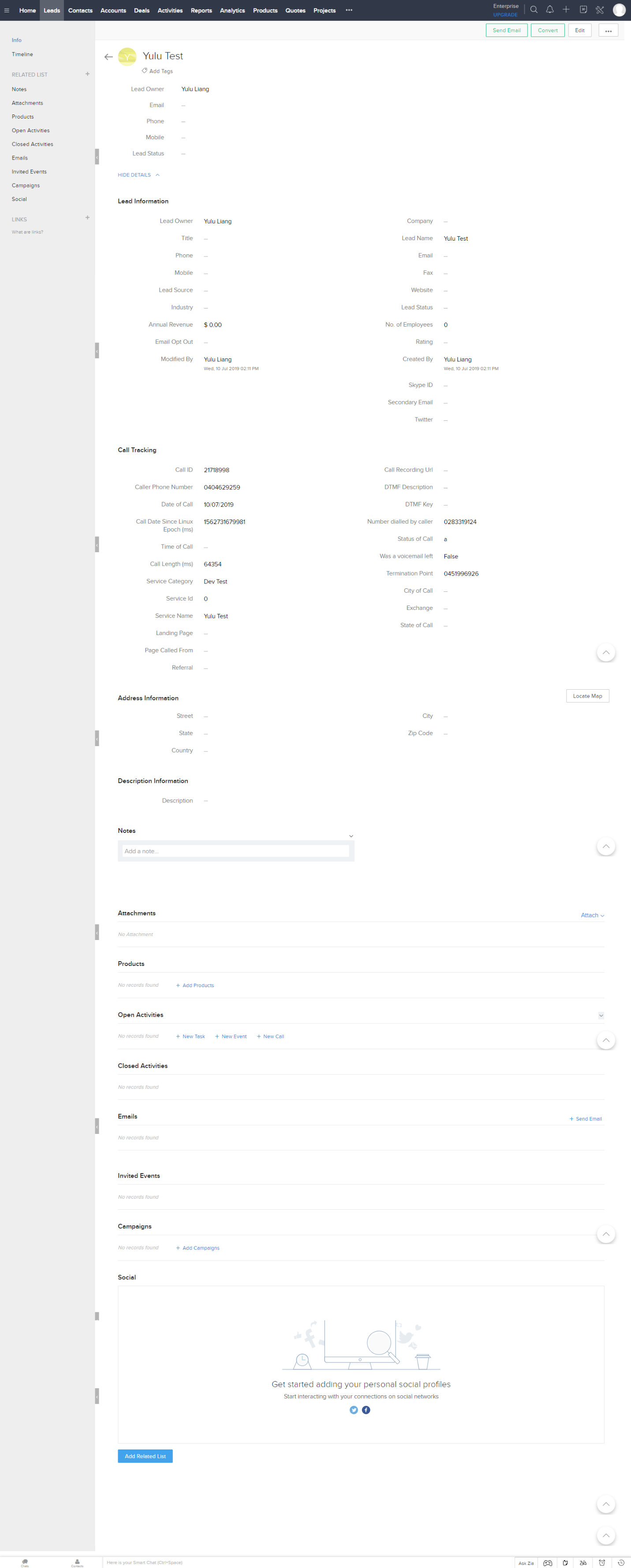Image resolution: width=631 pixels, height=1568 pixels.
Task: Open the setup tools wrench icon
Action: 599,10
